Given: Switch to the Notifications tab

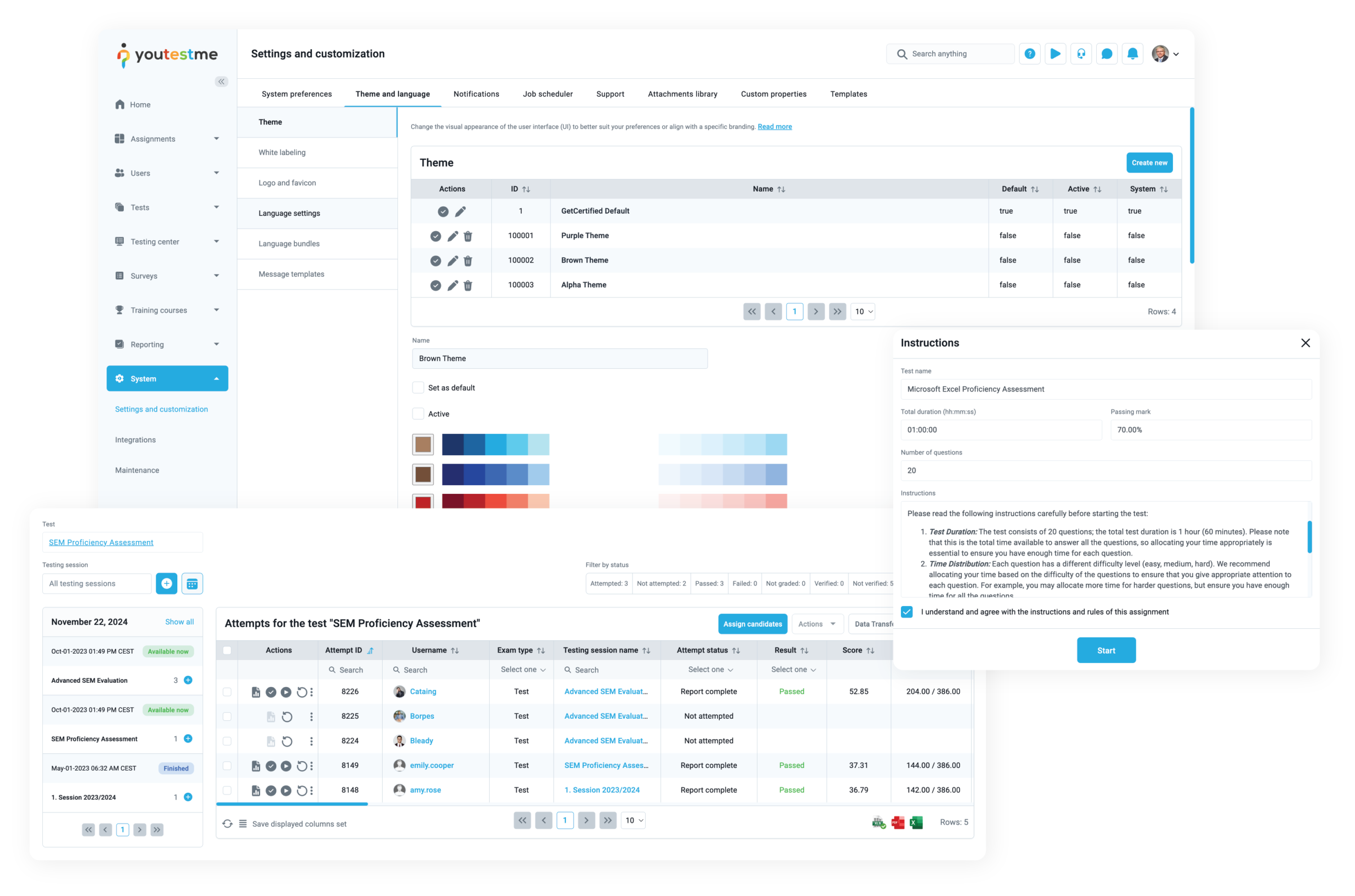Looking at the screenshot, I should click(476, 94).
